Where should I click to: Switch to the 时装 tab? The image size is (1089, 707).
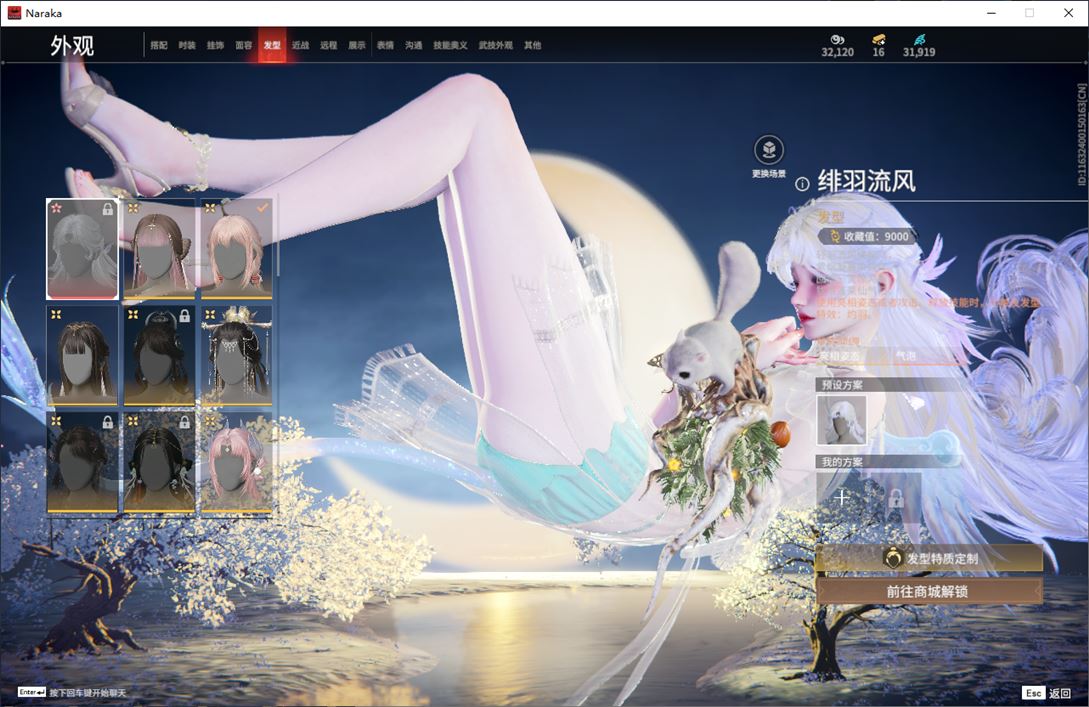click(x=187, y=45)
